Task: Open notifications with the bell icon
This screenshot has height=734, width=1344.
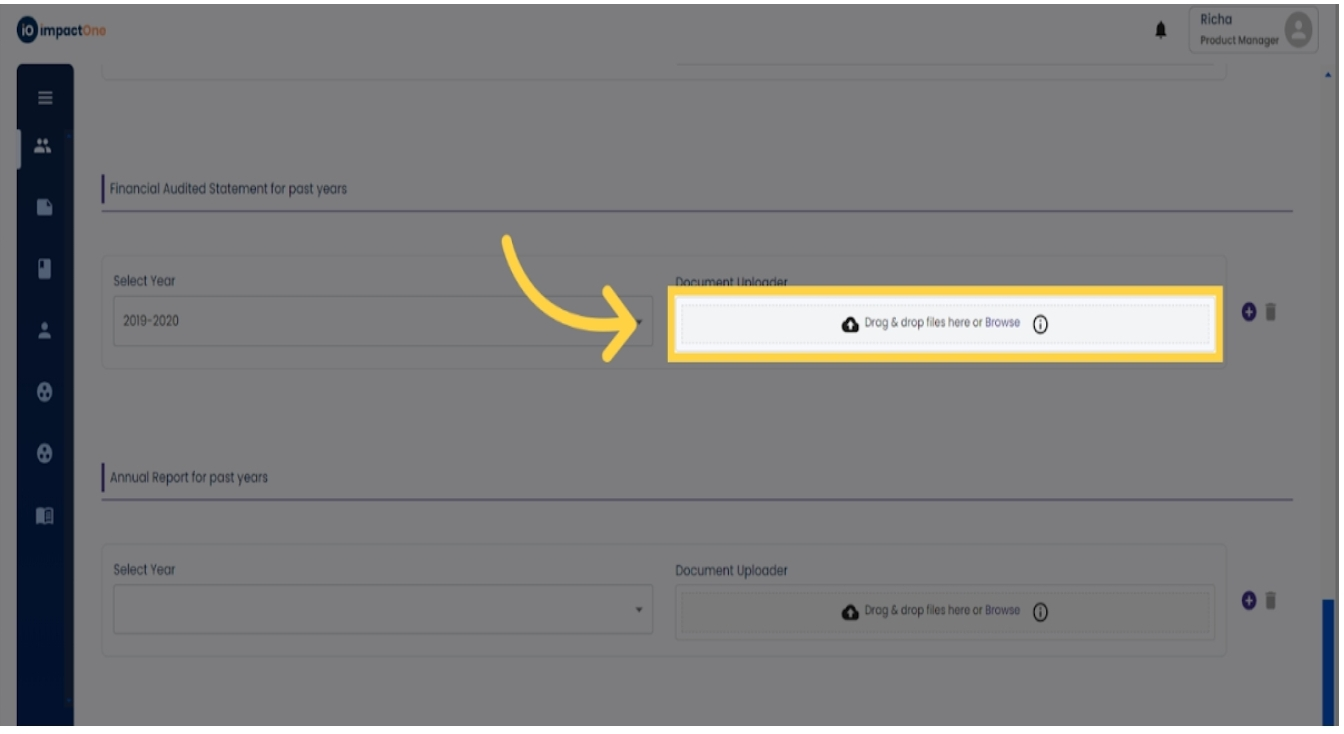Action: tap(1161, 31)
